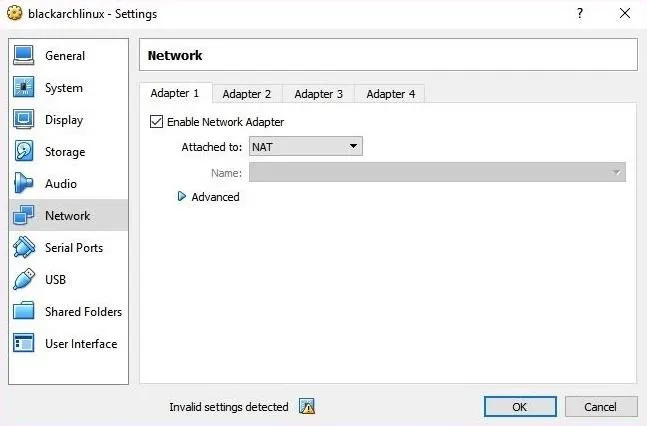The image size is (647, 426).
Task: Select the Network computers icon
Action: click(x=24, y=215)
